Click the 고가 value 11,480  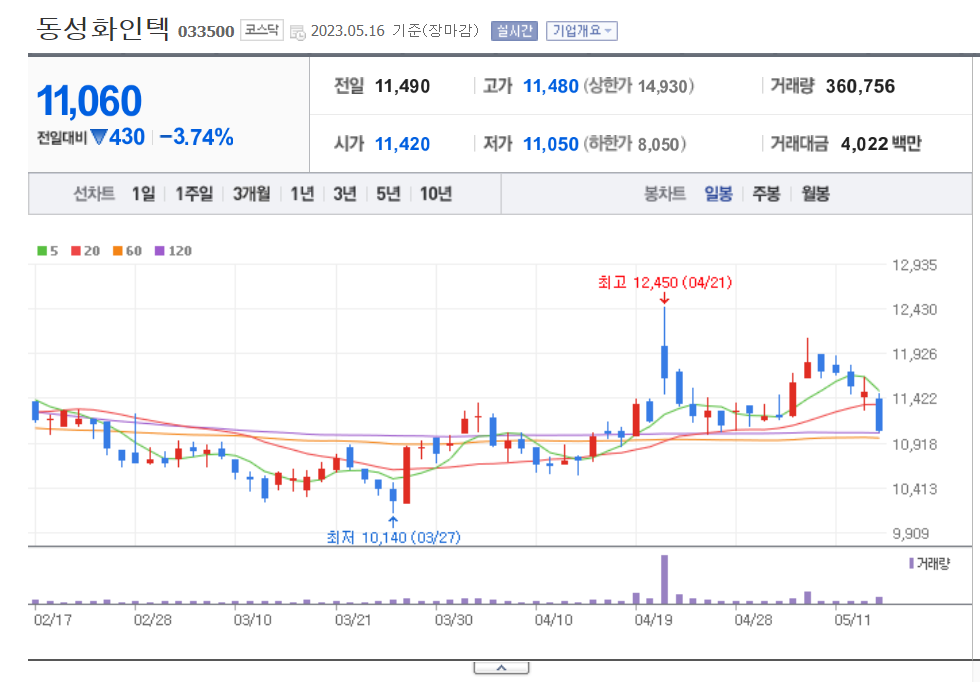coord(551,86)
